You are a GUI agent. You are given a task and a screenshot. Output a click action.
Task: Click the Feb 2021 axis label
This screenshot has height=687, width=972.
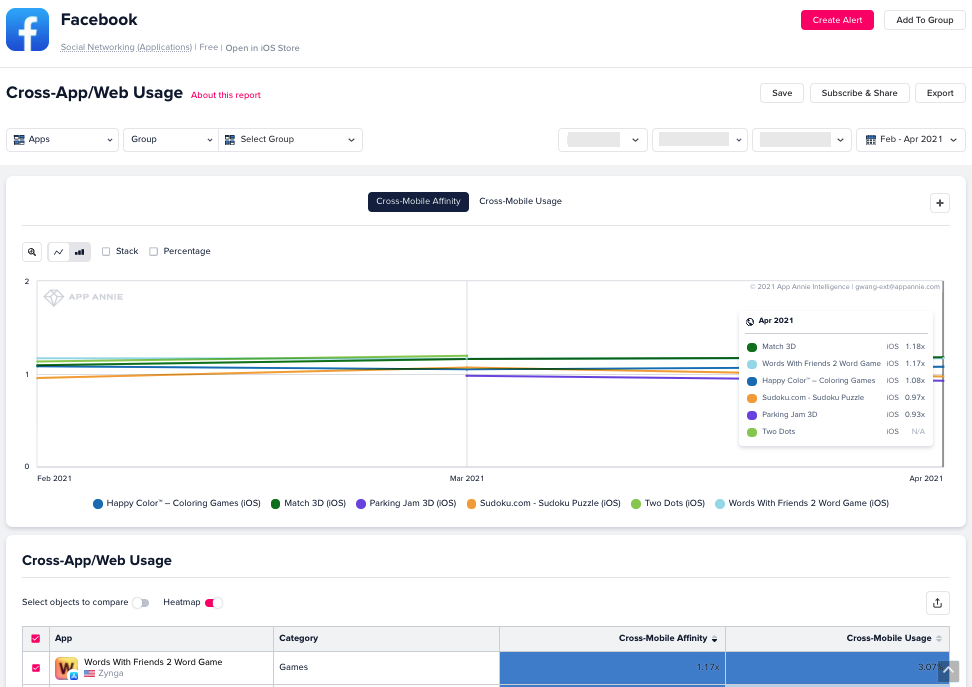(x=55, y=479)
